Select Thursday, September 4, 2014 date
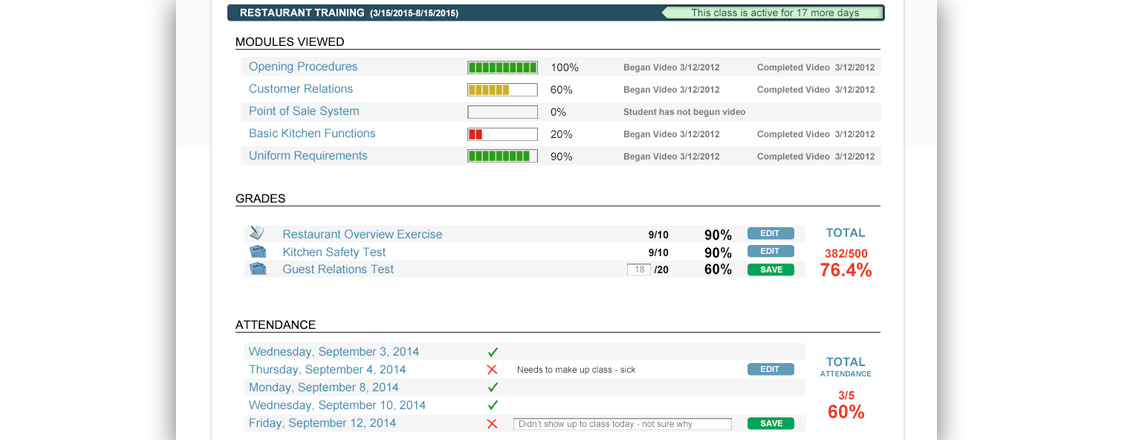 point(327,369)
